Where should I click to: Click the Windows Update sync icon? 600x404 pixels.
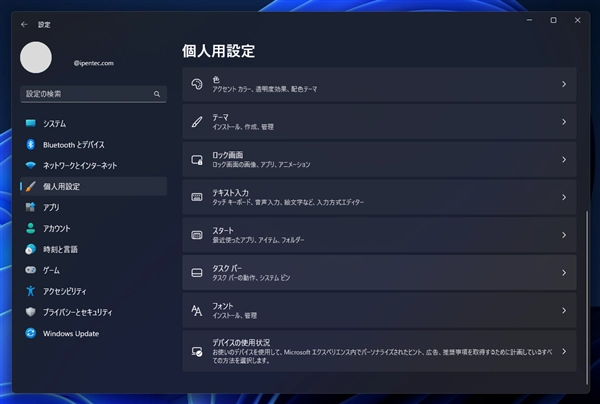coord(31,333)
